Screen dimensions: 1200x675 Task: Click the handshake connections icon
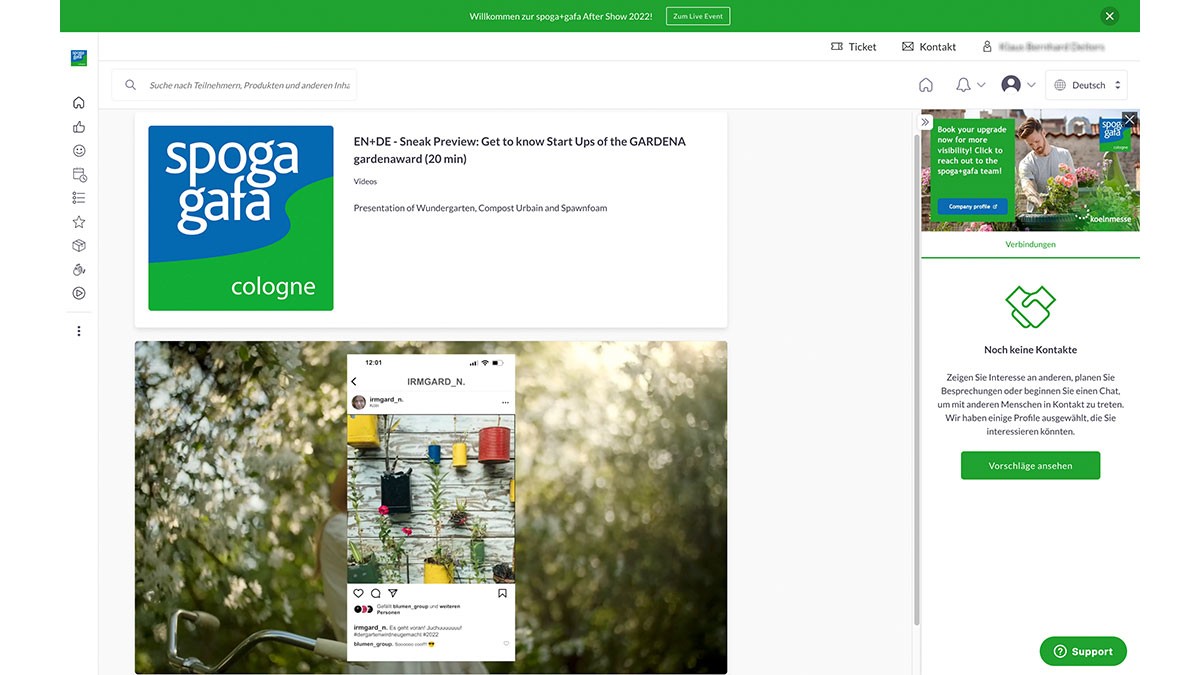1030,307
